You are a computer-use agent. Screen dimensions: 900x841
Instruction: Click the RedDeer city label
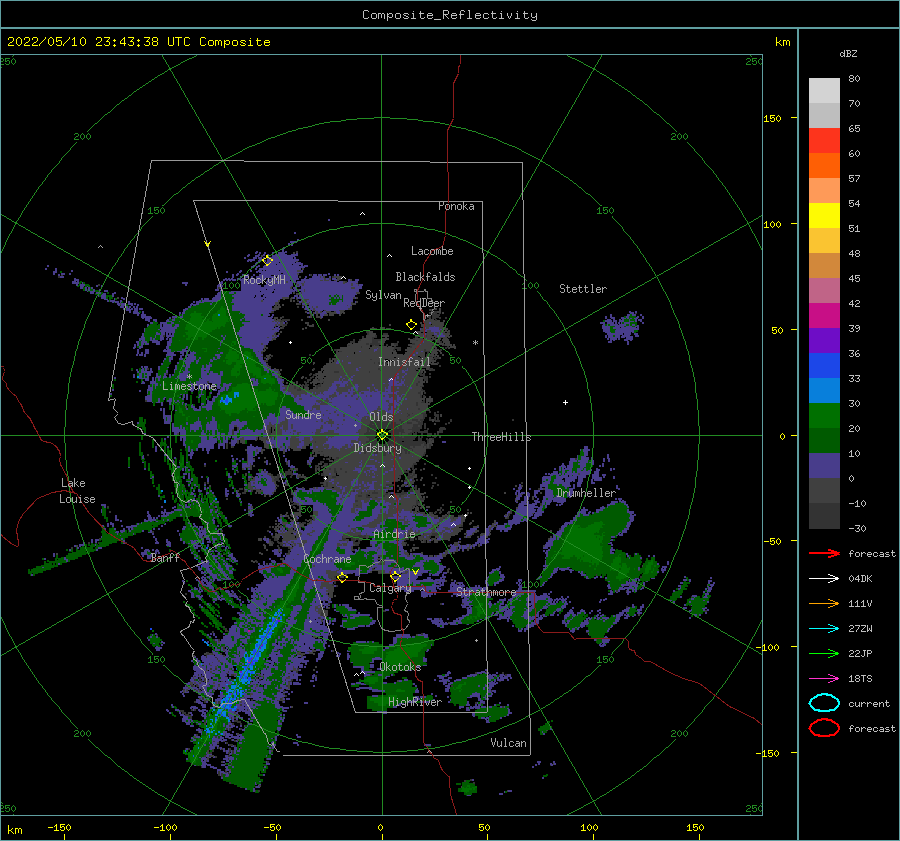coord(424,303)
